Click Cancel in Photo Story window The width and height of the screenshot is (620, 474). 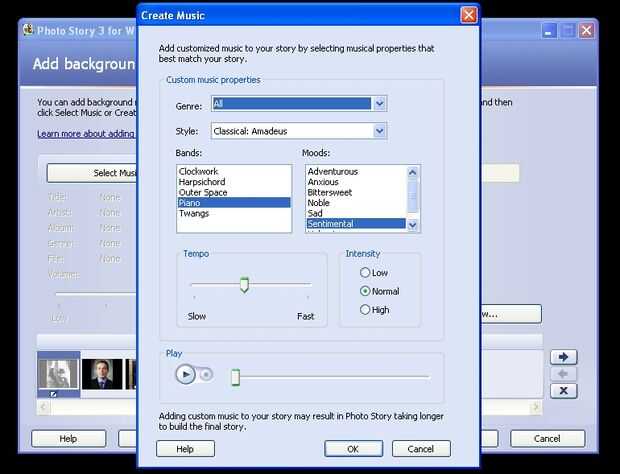[x=548, y=438]
